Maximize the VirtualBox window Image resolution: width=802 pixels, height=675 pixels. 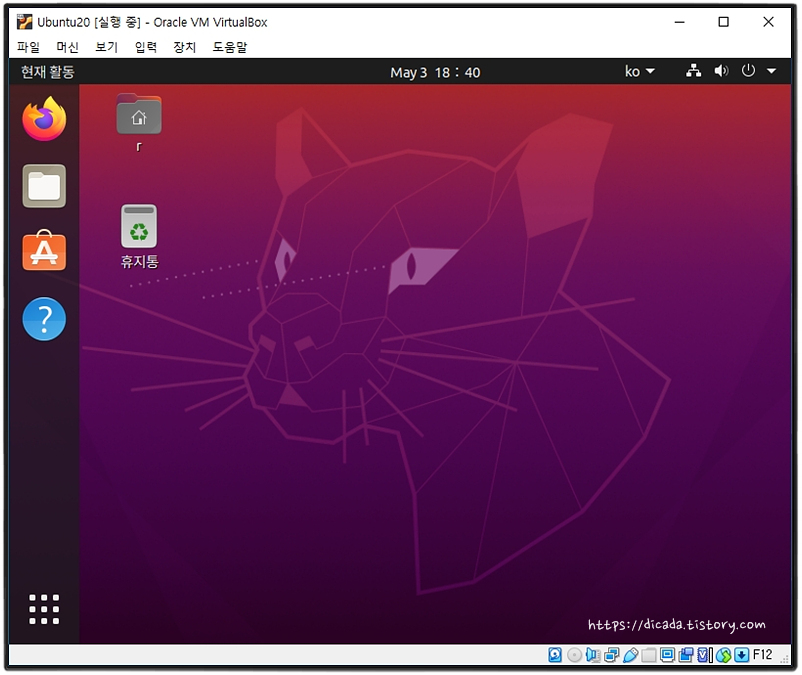pos(723,22)
